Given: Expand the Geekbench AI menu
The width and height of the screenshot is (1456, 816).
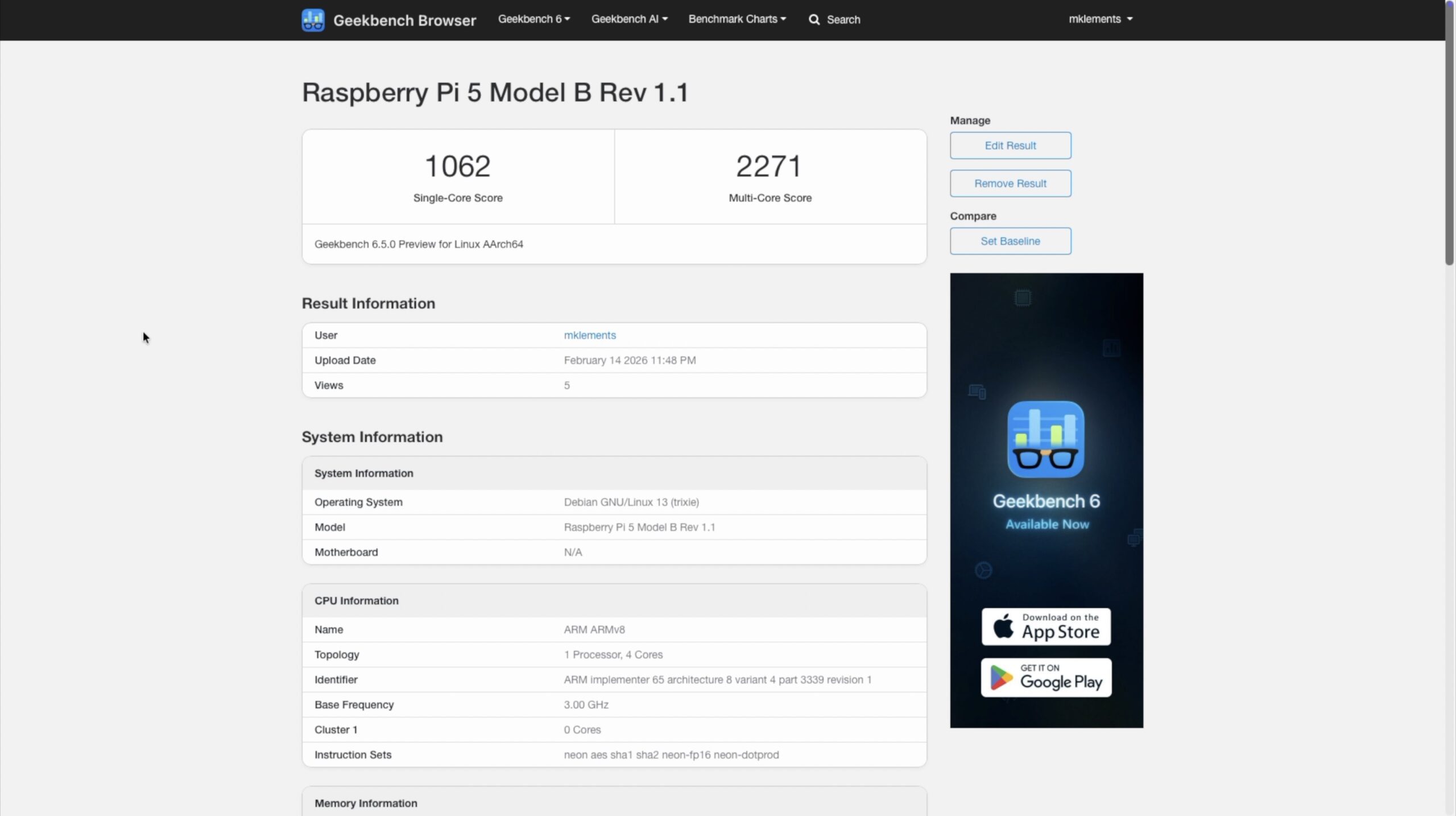Looking at the screenshot, I should (629, 19).
